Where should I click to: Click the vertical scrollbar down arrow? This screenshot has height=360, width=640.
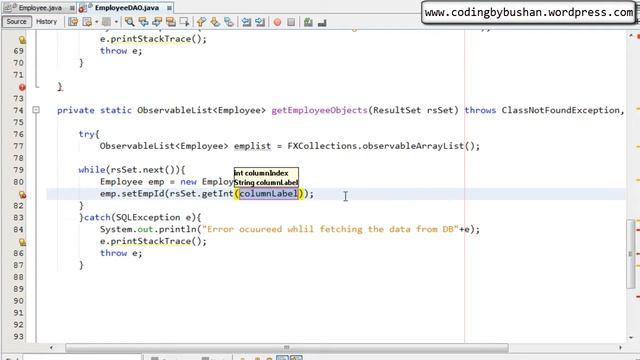[631, 338]
